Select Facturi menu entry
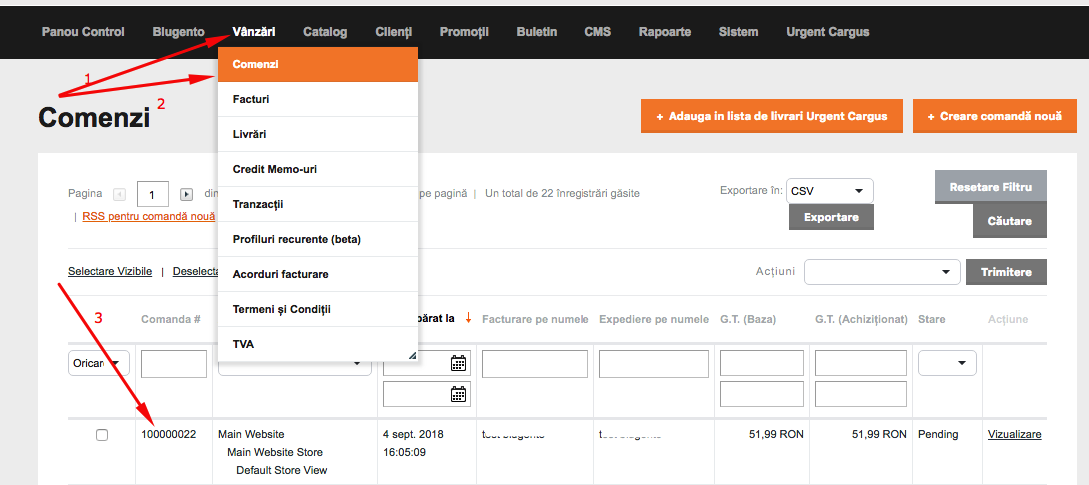This screenshot has height=485, width=1089. (318, 99)
